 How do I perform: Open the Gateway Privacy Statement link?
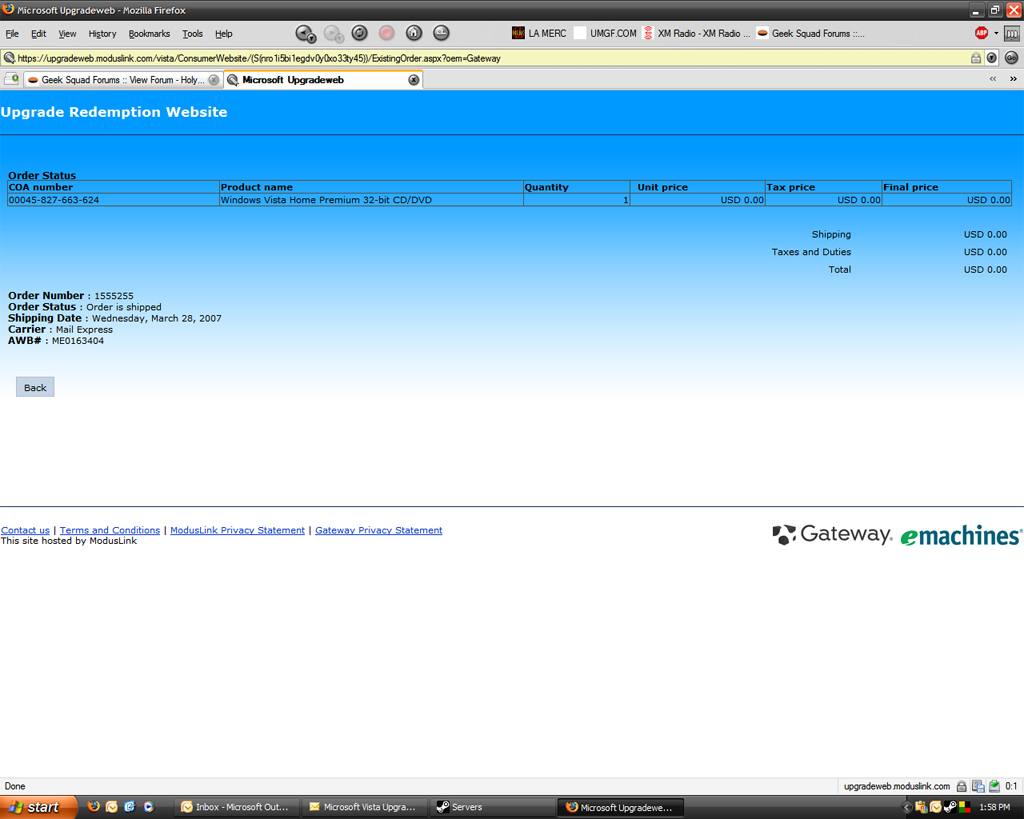point(379,530)
